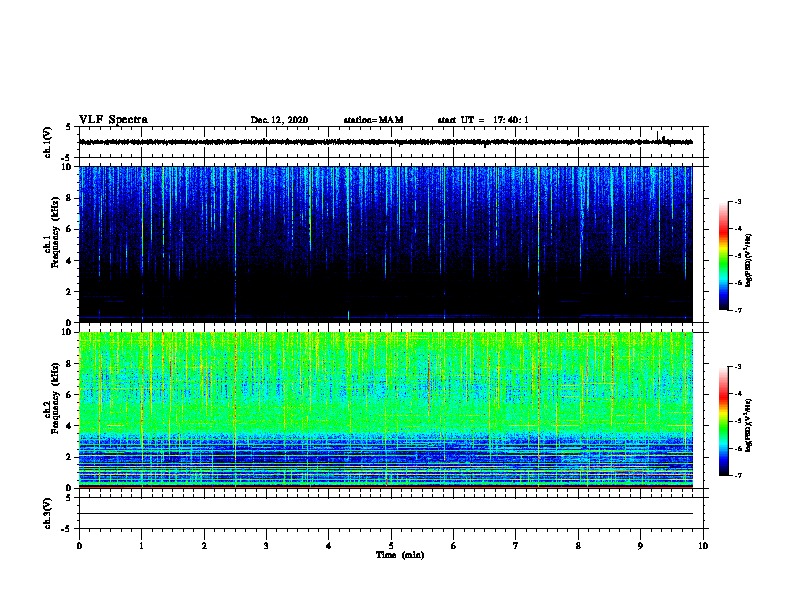Select the "start UT = 17:40: 1" text
This screenshot has height=612, width=792.
click(483, 120)
